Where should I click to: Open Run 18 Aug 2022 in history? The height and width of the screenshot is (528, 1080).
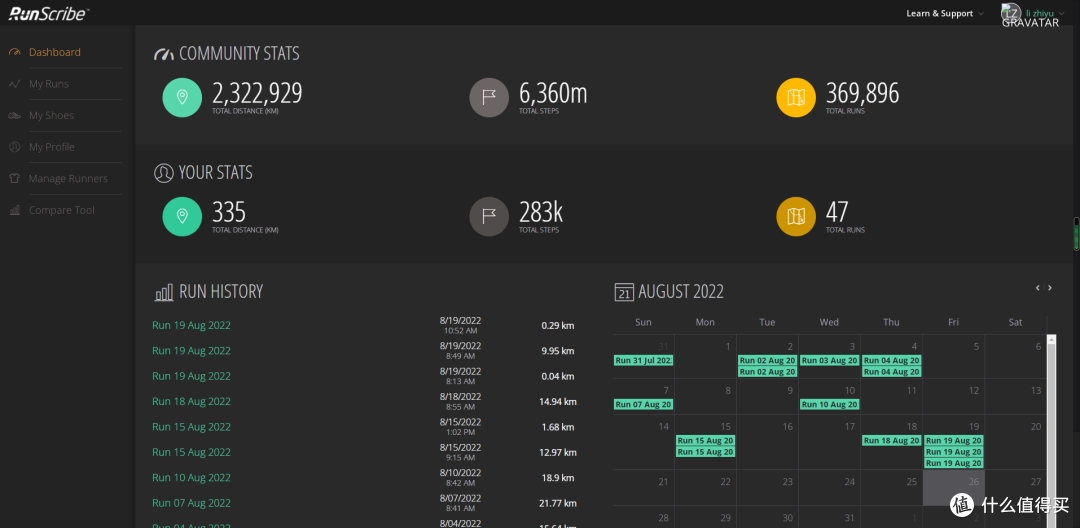click(191, 402)
